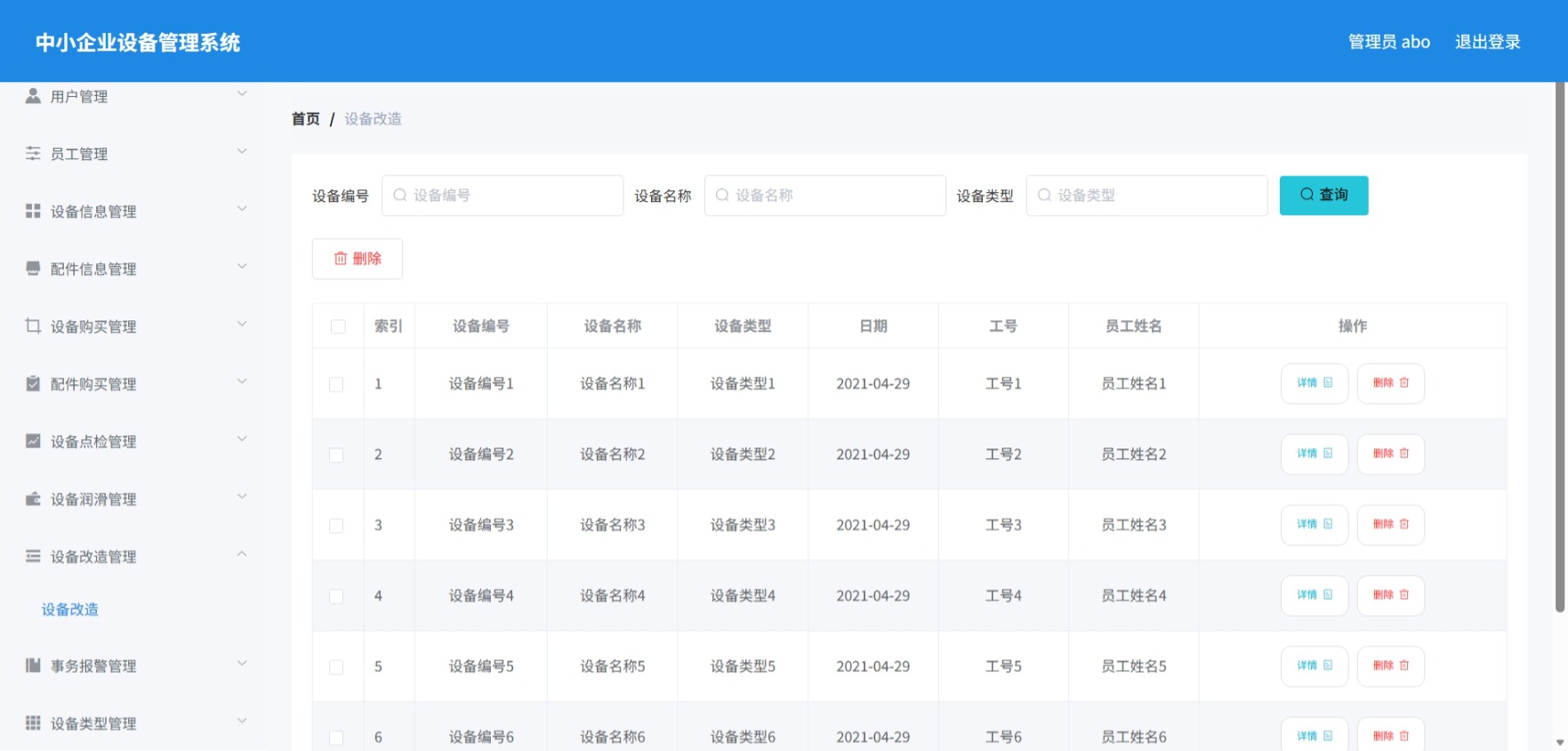Click the user icon beside 用户管理

coord(33,95)
